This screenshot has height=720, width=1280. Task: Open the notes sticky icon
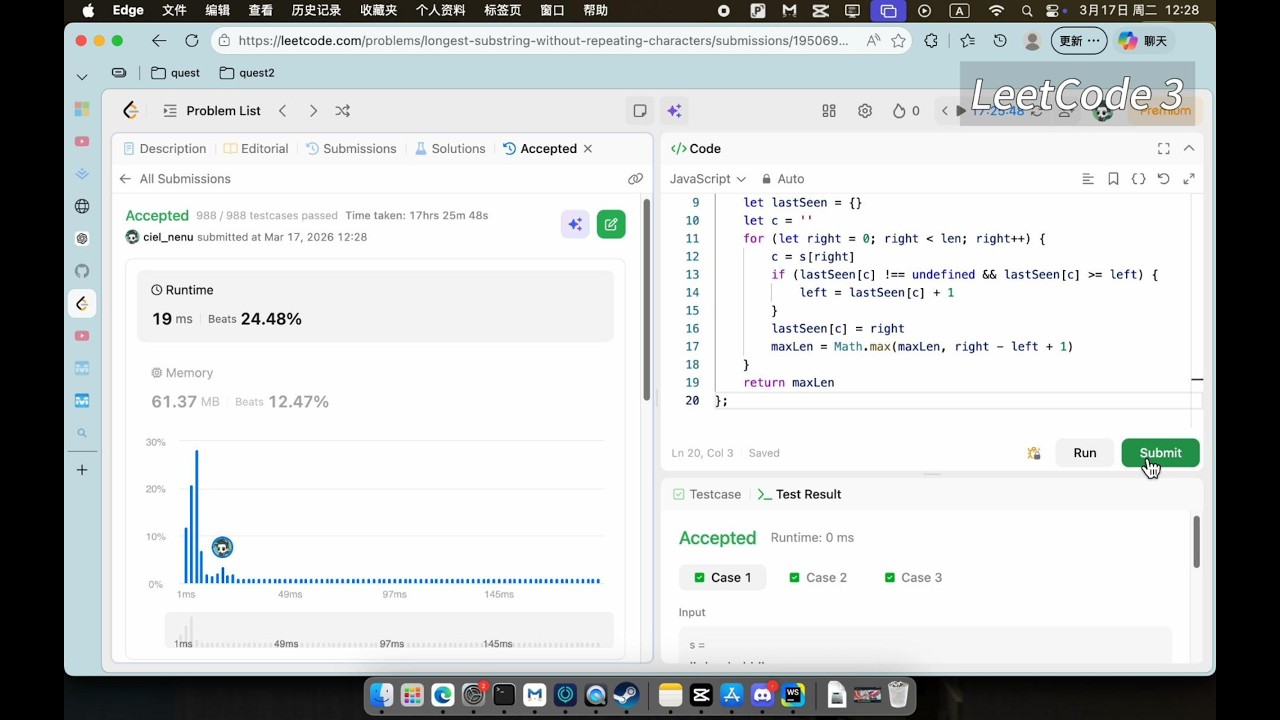click(640, 111)
